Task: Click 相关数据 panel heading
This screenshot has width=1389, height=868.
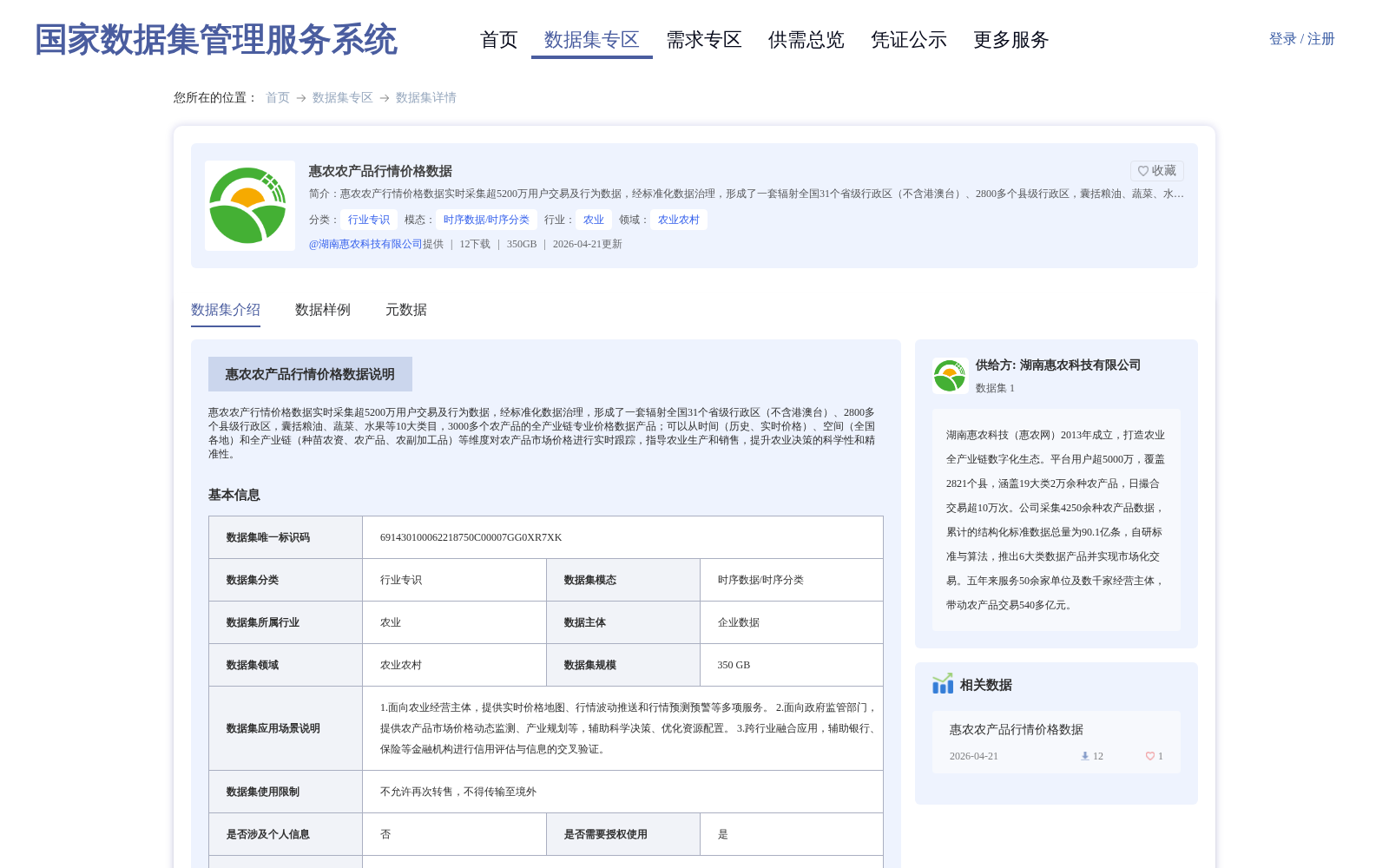Action: (x=986, y=685)
